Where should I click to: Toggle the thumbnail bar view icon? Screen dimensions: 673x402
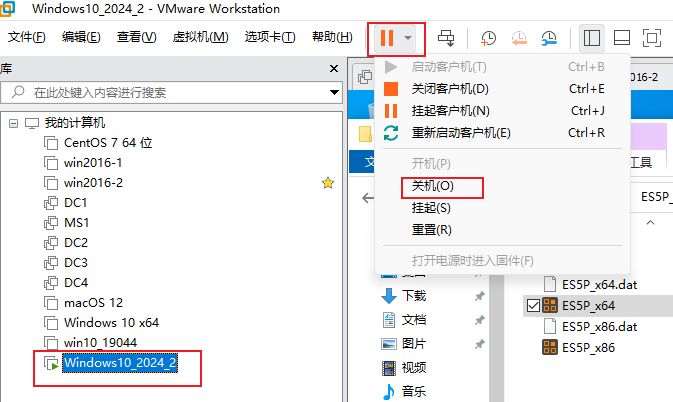(x=621, y=38)
